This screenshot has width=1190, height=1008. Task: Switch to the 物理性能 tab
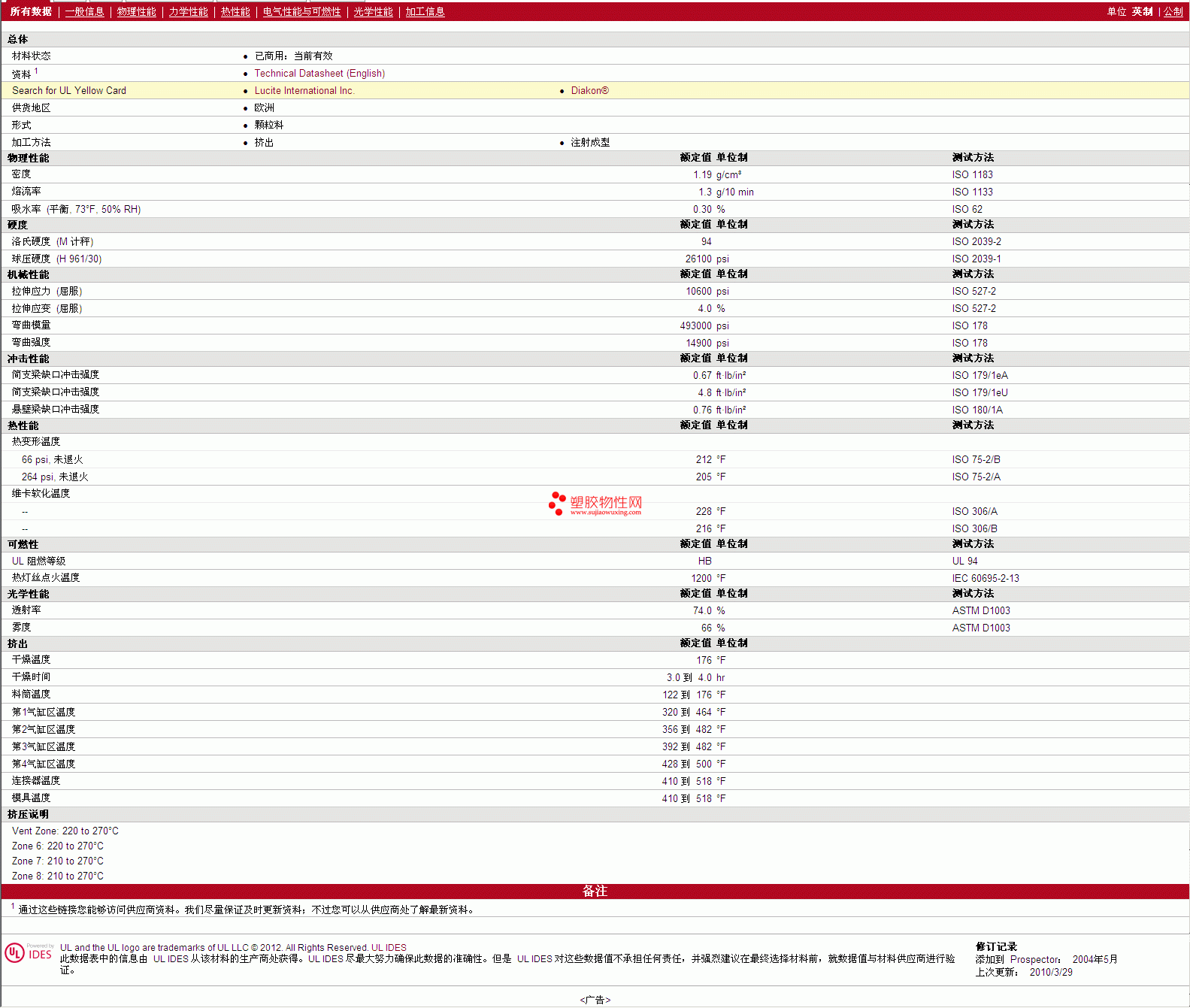click(136, 12)
